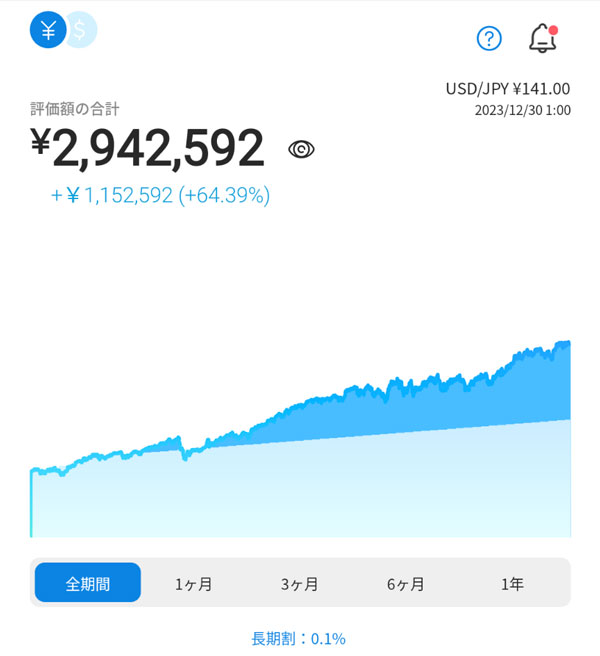The width and height of the screenshot is (600, 656).
Task: Switch currency display to US dollars
Action: pos(81,30)
